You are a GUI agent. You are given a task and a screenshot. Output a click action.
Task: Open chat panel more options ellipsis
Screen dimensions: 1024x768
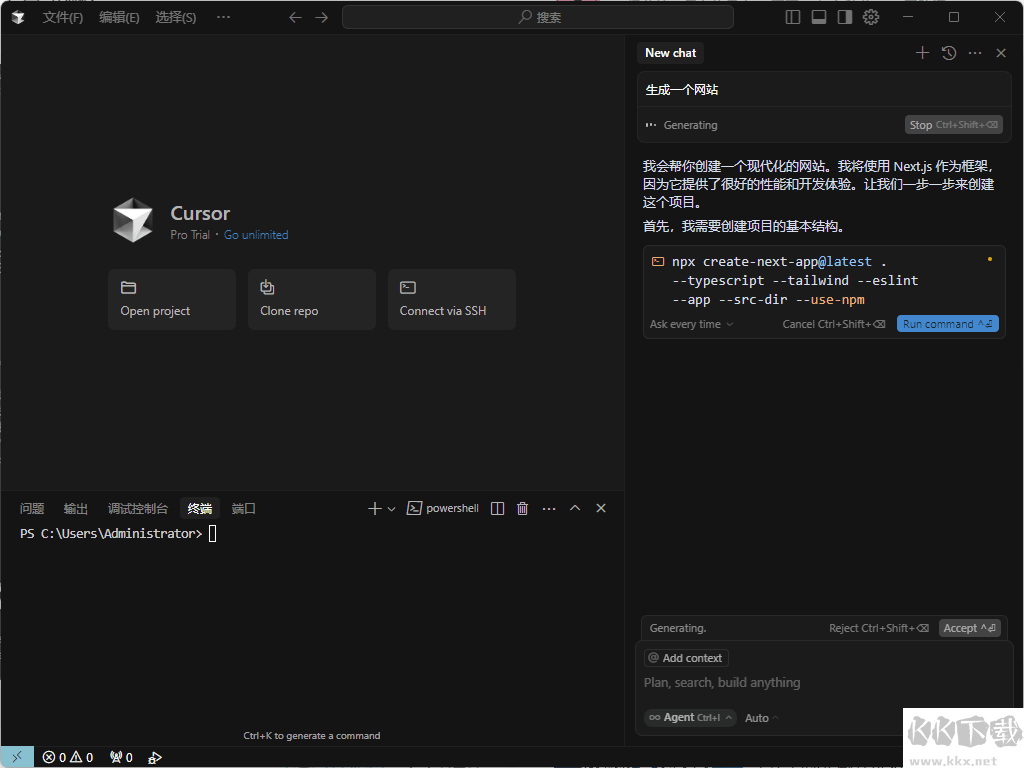975,53
